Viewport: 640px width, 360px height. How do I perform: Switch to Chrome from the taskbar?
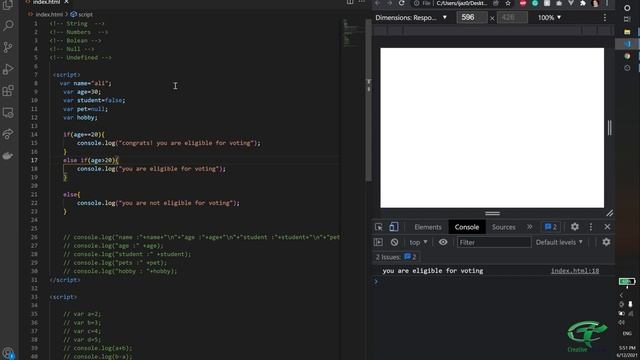627,56
